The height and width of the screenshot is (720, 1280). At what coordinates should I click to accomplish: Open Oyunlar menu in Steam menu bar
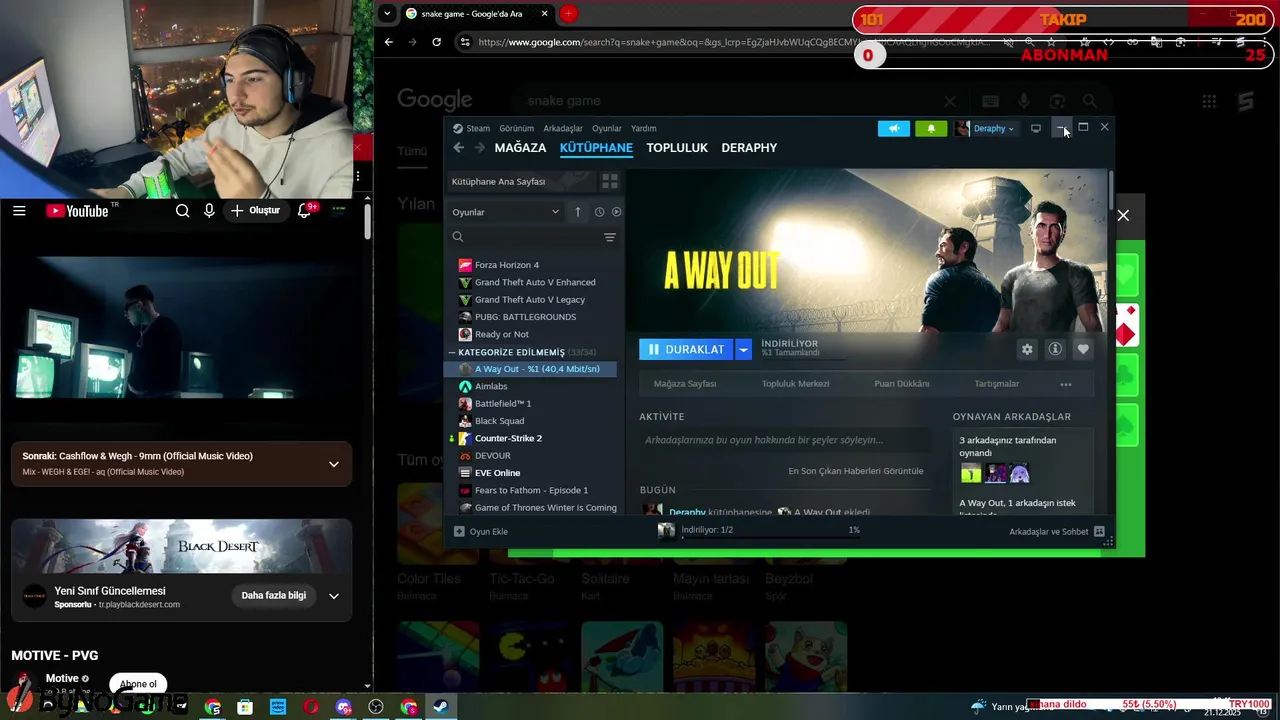tap(607, 128)
